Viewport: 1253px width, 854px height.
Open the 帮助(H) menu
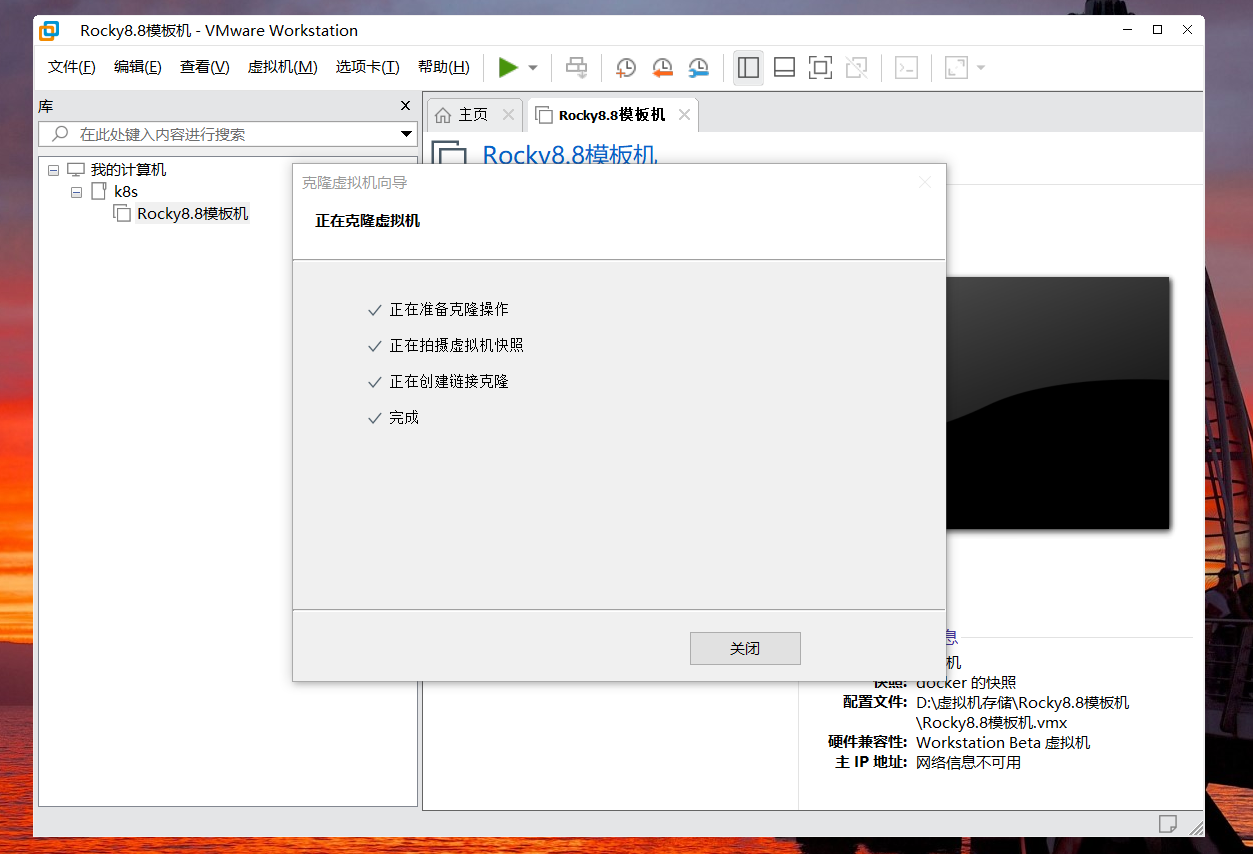(x=444, y=67)
